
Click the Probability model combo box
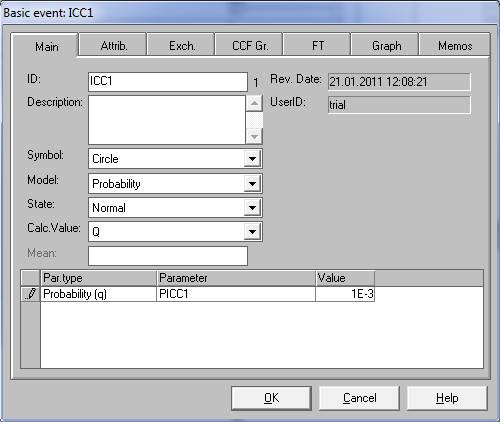coord(175,183)
